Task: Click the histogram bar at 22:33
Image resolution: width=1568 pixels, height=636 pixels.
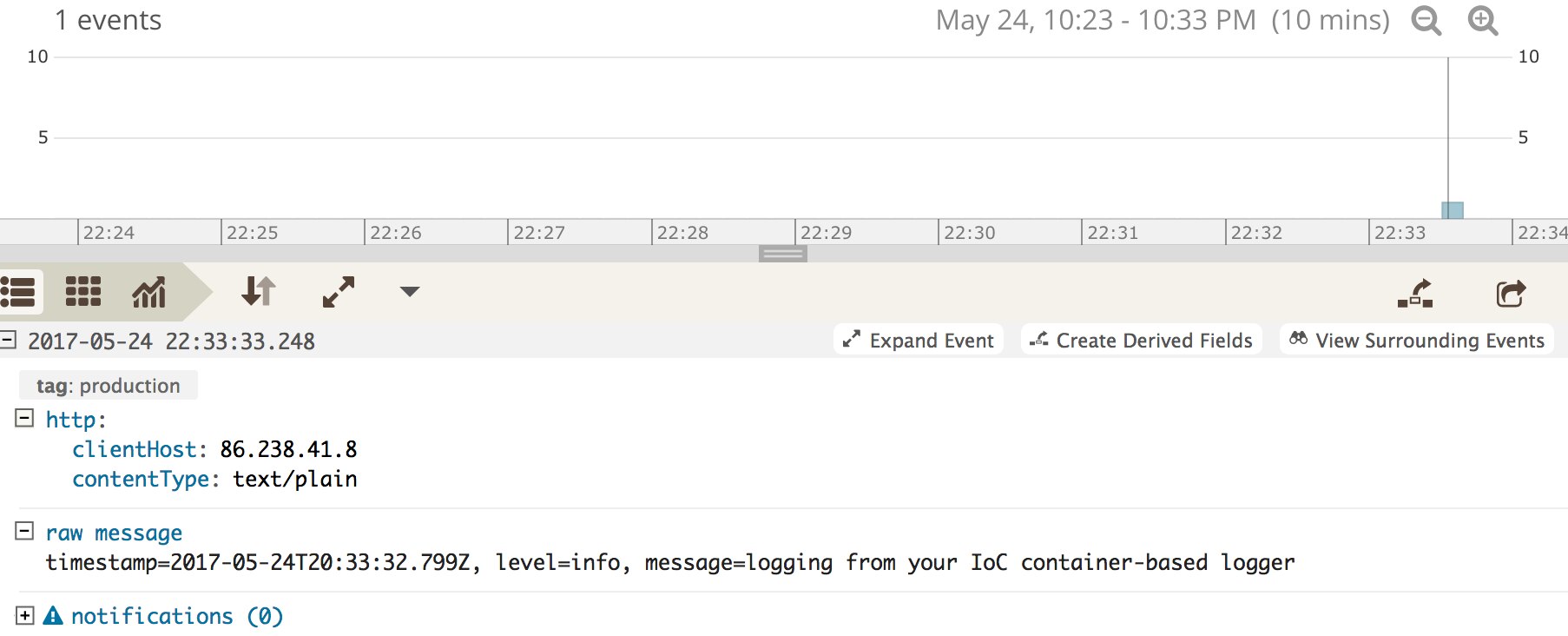Action: point(1451,208)
